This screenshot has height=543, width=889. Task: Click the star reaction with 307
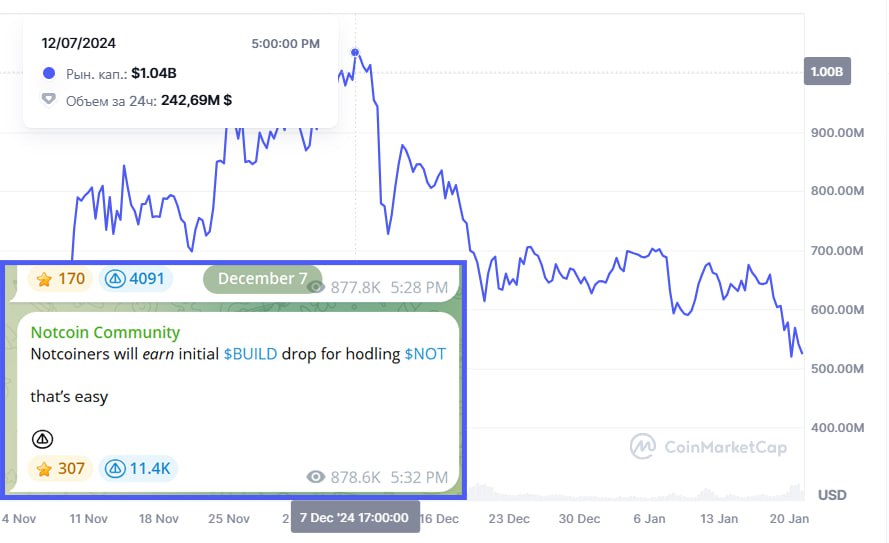[60, 469]
